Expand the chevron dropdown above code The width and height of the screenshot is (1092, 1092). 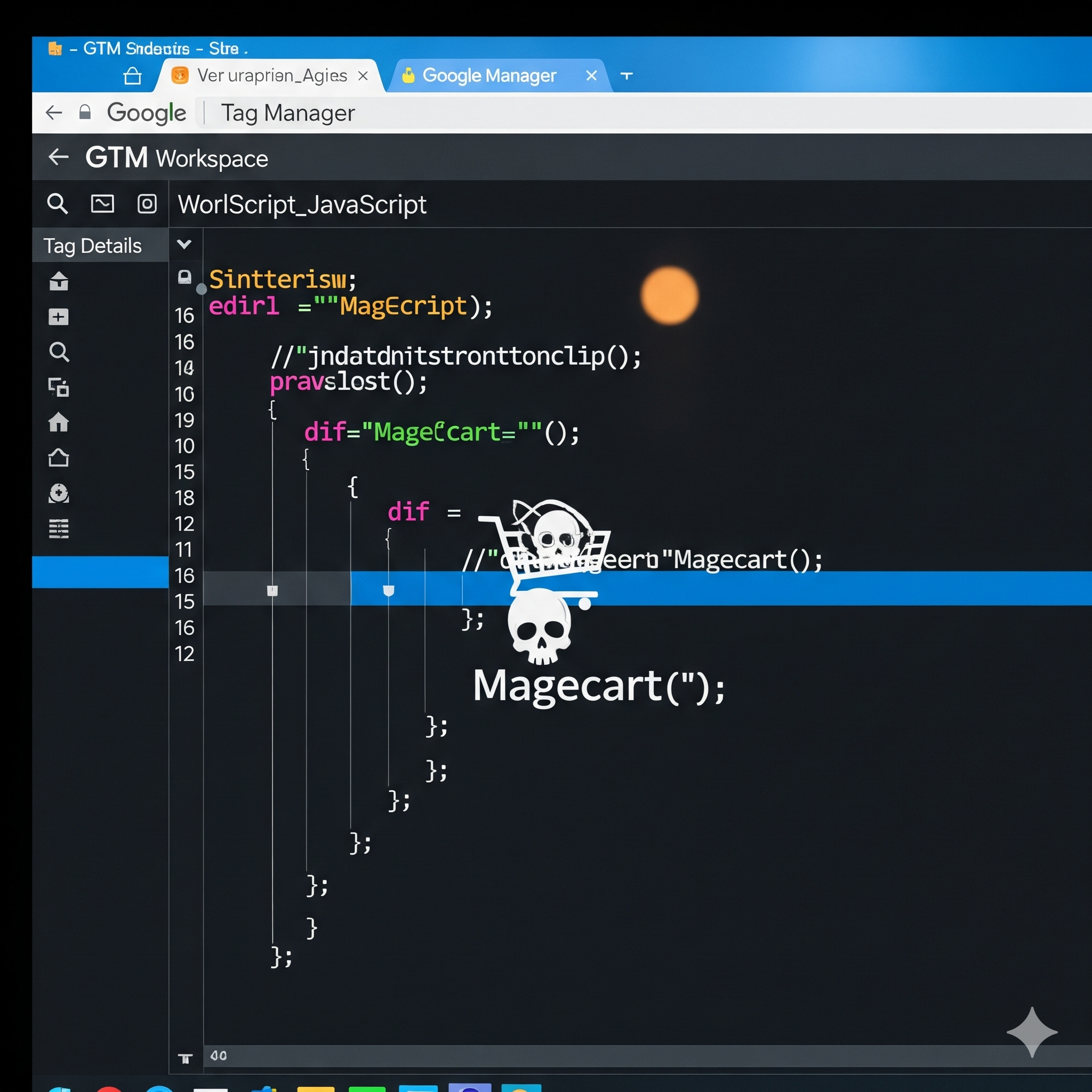(x=184, y=244)
